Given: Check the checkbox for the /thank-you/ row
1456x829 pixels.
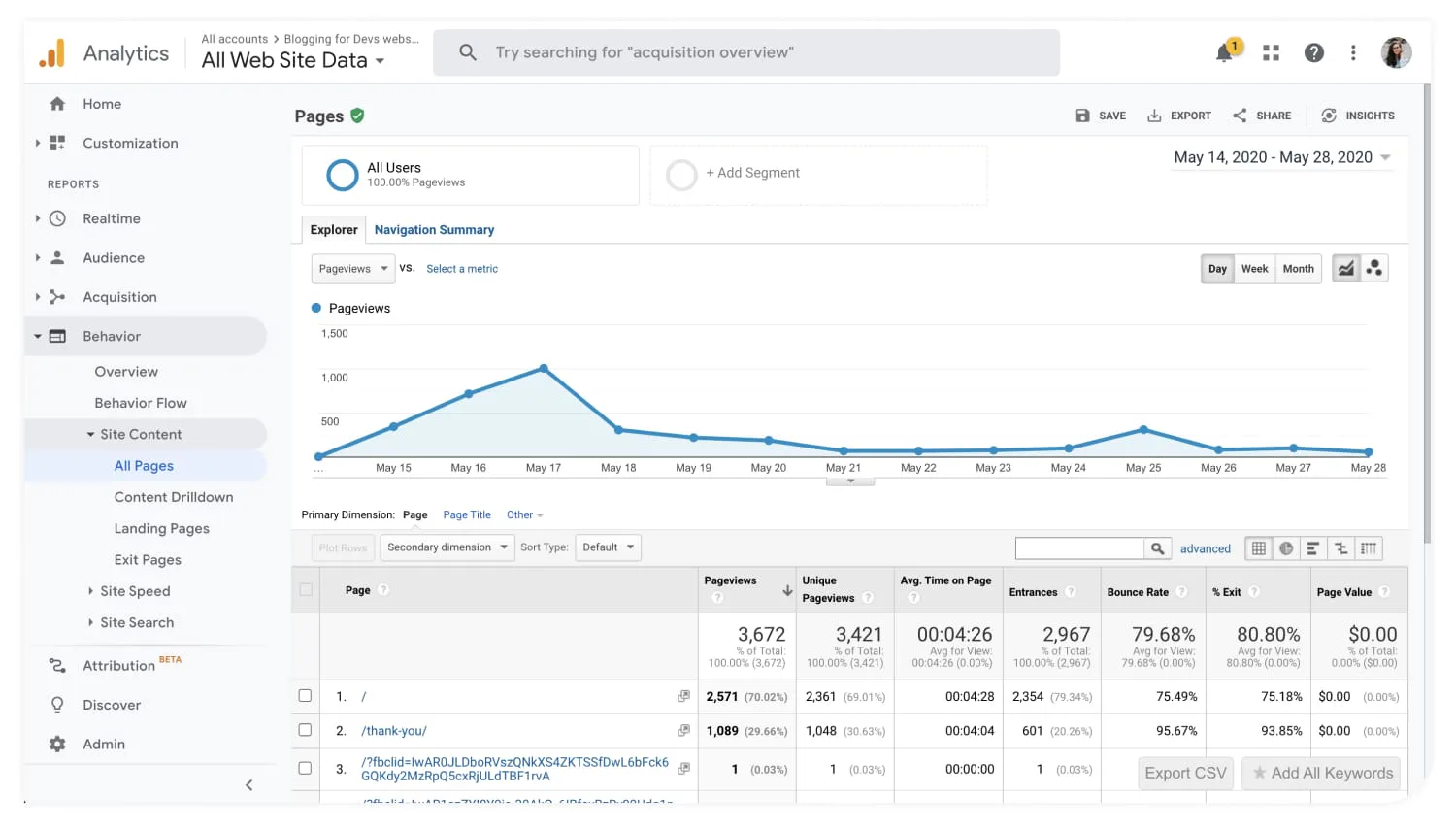Looking at the screenshot, I should click(305, 730).
